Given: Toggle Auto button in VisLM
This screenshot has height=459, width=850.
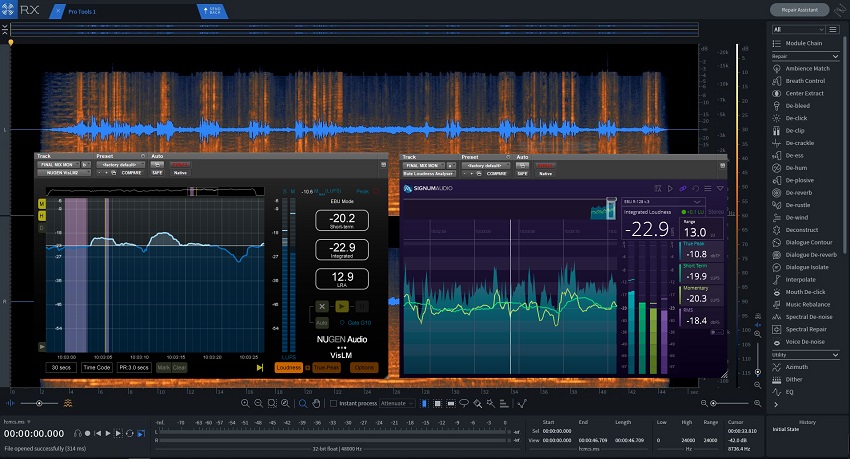Looking at the screenshot, I should point(321,322).
